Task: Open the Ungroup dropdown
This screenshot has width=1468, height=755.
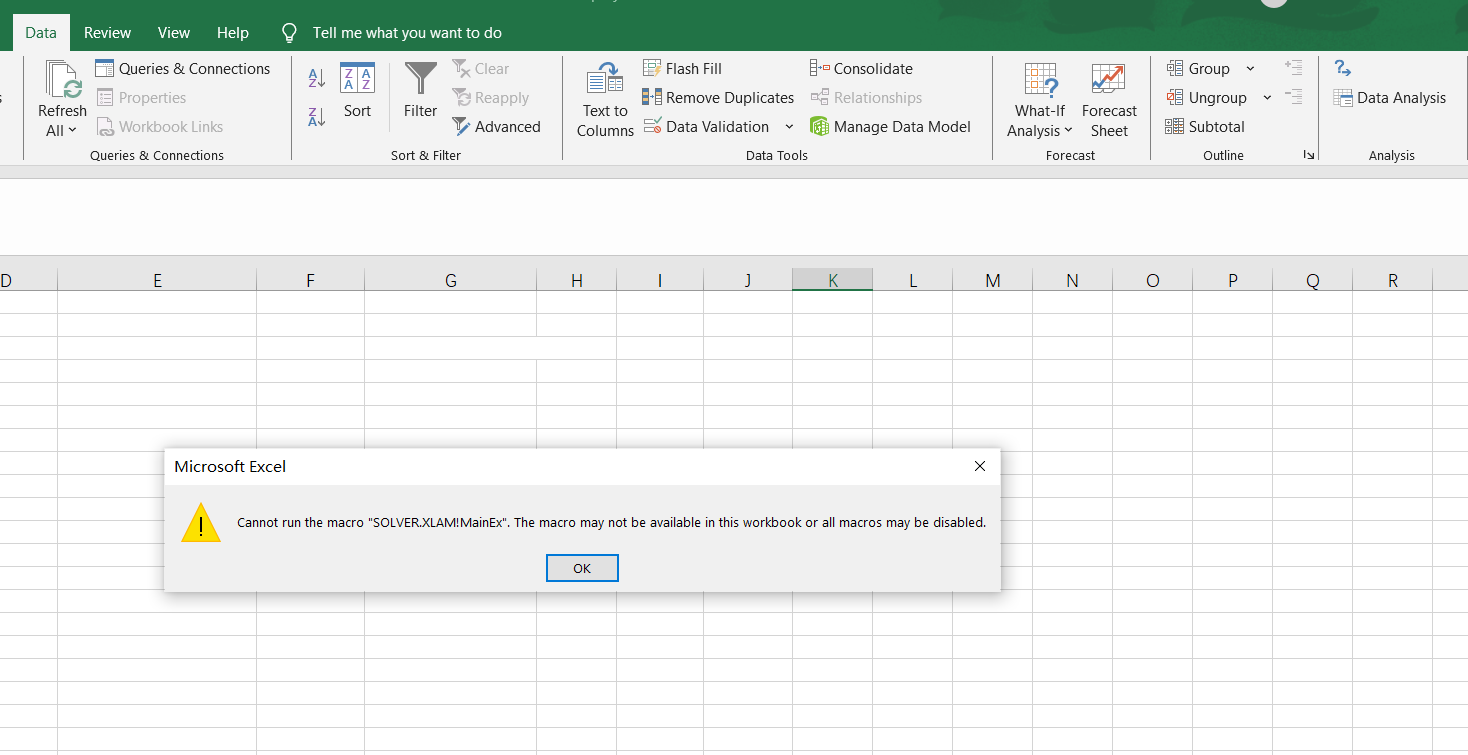Action: pos(1266,97)
